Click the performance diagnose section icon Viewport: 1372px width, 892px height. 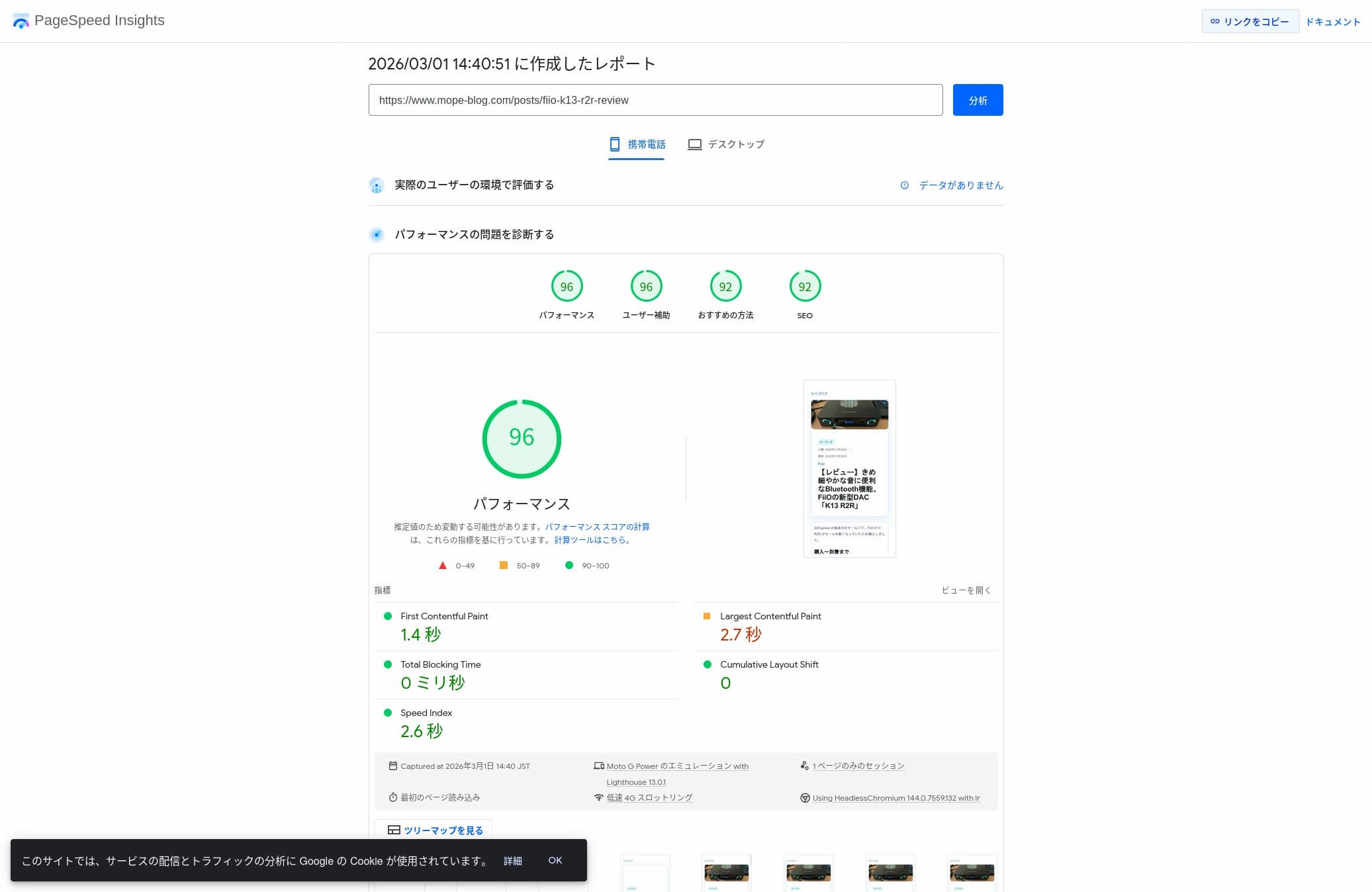377,234
